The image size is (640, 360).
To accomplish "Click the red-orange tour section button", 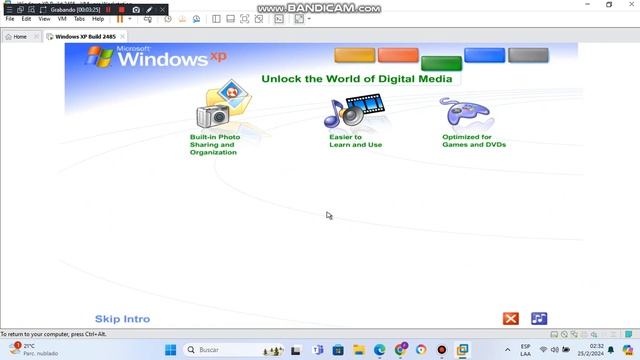I will [398, 55].
